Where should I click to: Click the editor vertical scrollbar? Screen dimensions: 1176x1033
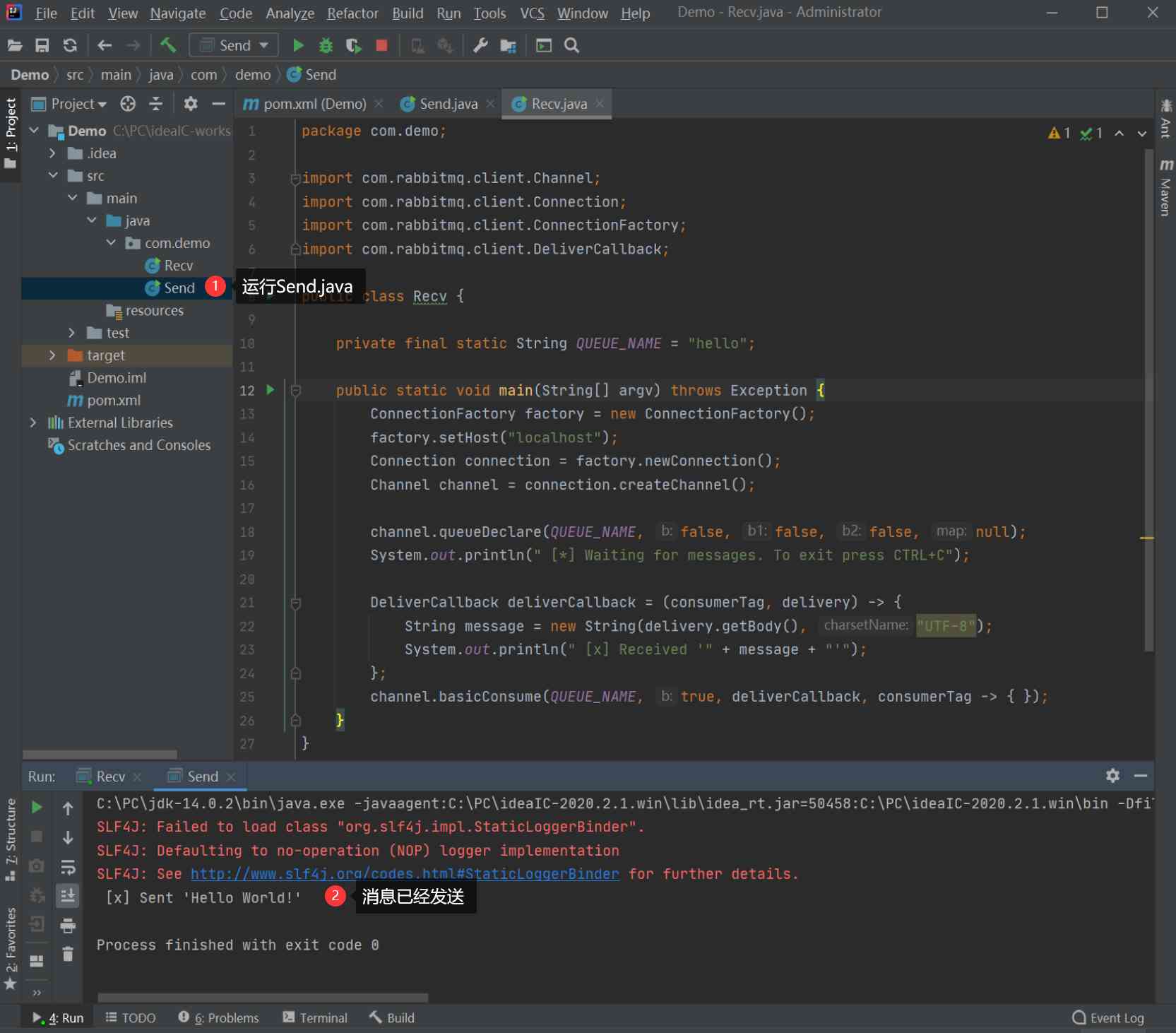(1149, 399)
